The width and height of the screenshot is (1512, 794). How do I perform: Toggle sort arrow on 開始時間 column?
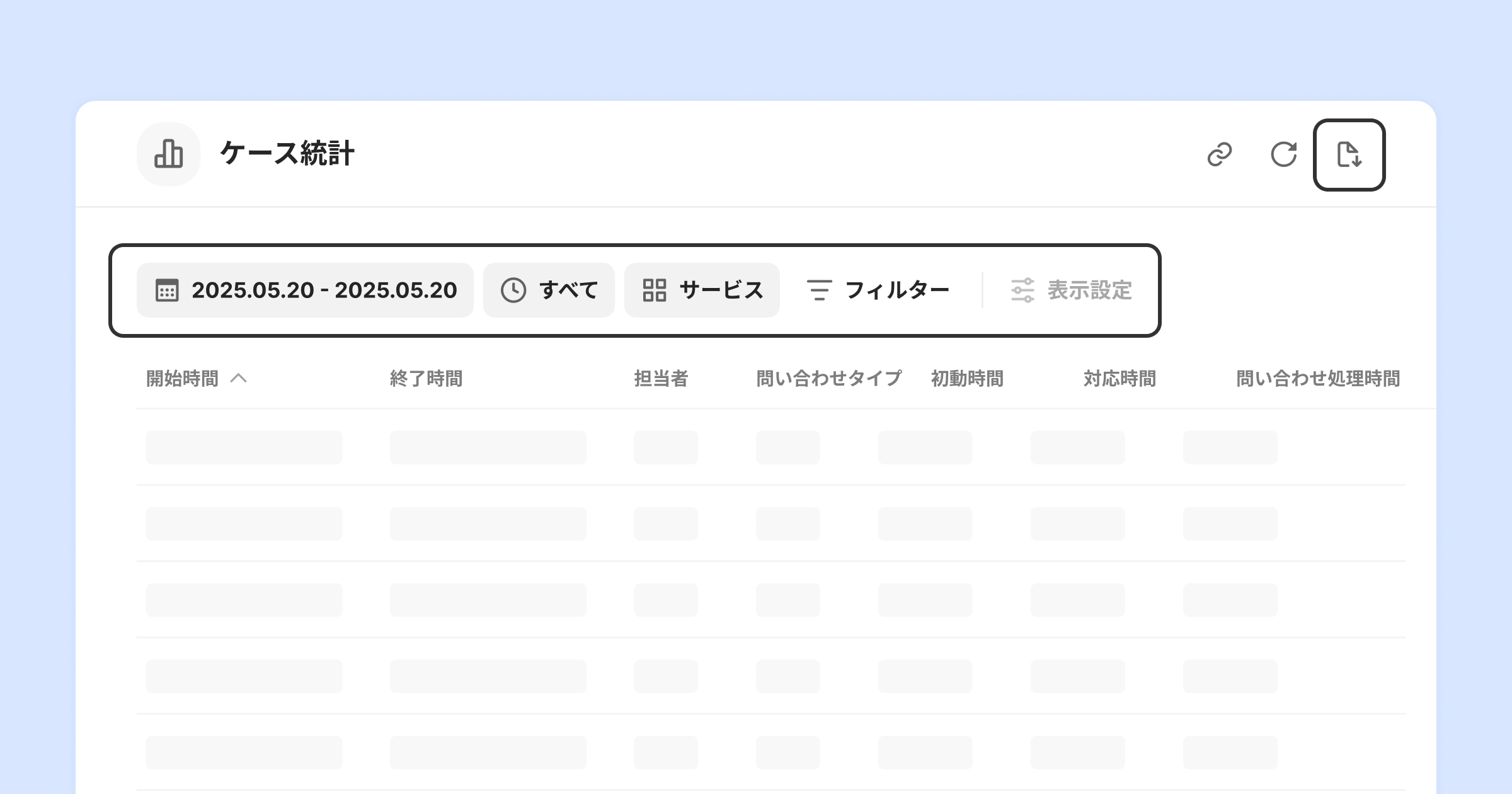[x=239, y=379]
